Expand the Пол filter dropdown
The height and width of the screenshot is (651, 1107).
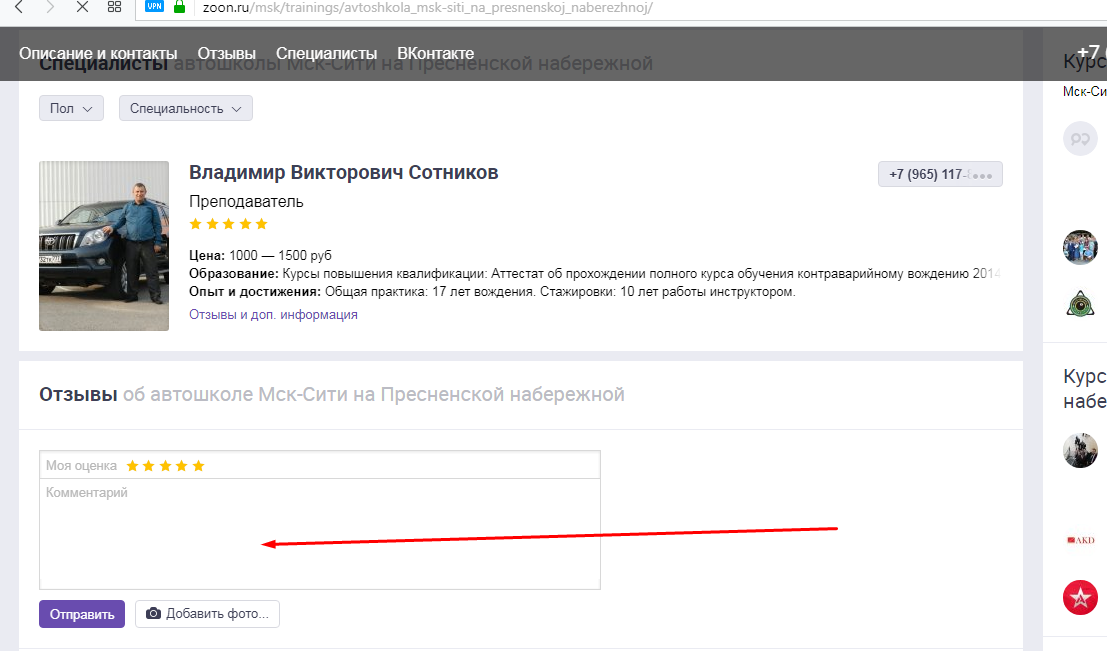pyautogui.click(x=71, y=108)
